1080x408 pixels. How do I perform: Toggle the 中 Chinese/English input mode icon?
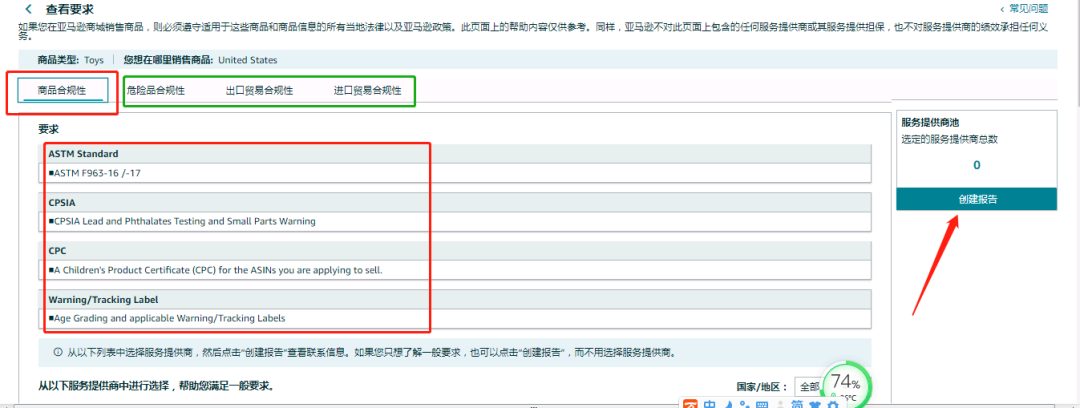click(709, 404)
